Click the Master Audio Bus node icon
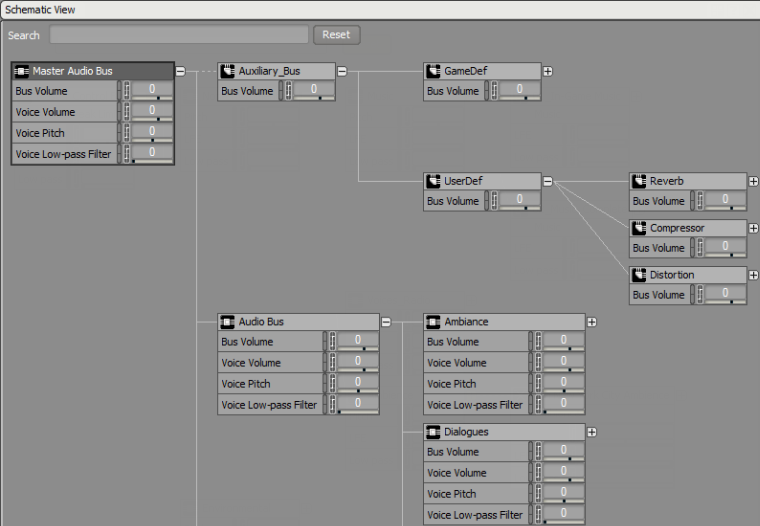 [22, 71]
